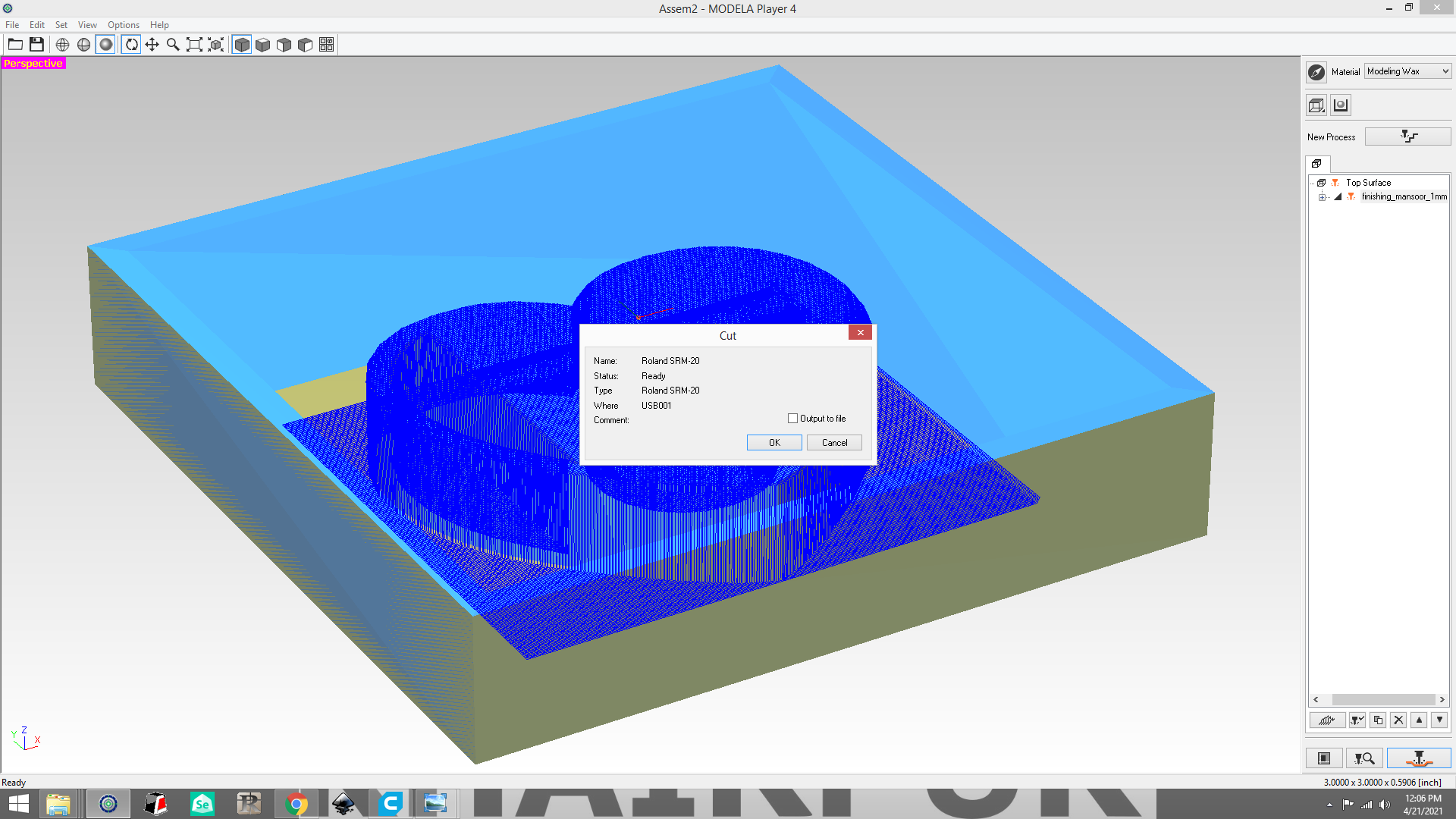Show the side view cube
The image size is (1456, 819).
click(x=306, y=45)
